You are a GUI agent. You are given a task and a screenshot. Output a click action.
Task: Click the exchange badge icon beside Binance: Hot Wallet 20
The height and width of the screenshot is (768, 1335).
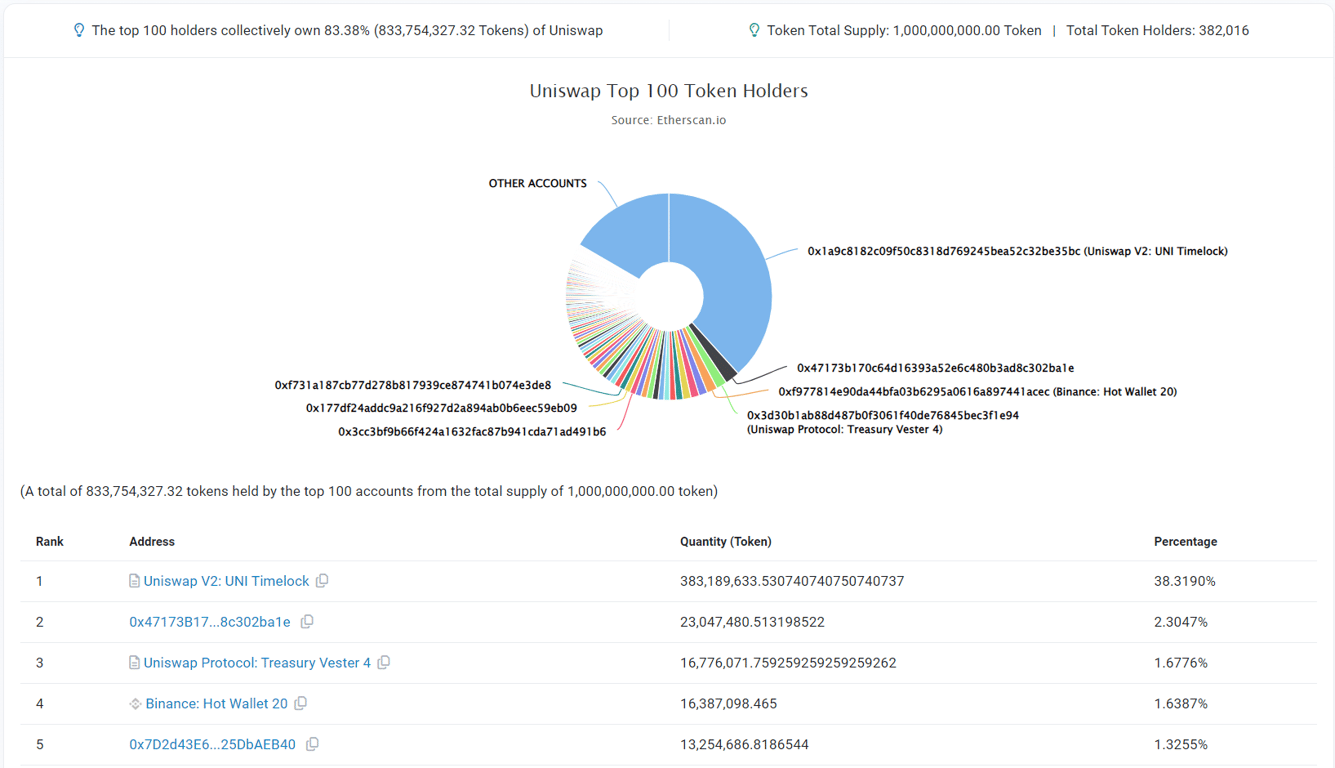click(133, 703)
